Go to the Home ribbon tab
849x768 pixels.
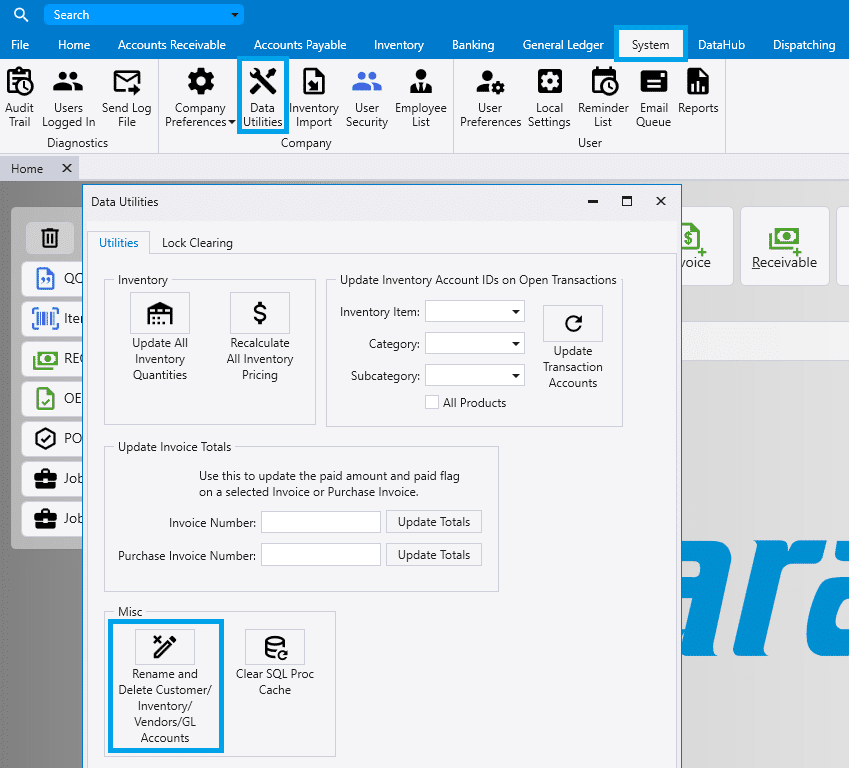pyautogui.click(x=74, y=45)
